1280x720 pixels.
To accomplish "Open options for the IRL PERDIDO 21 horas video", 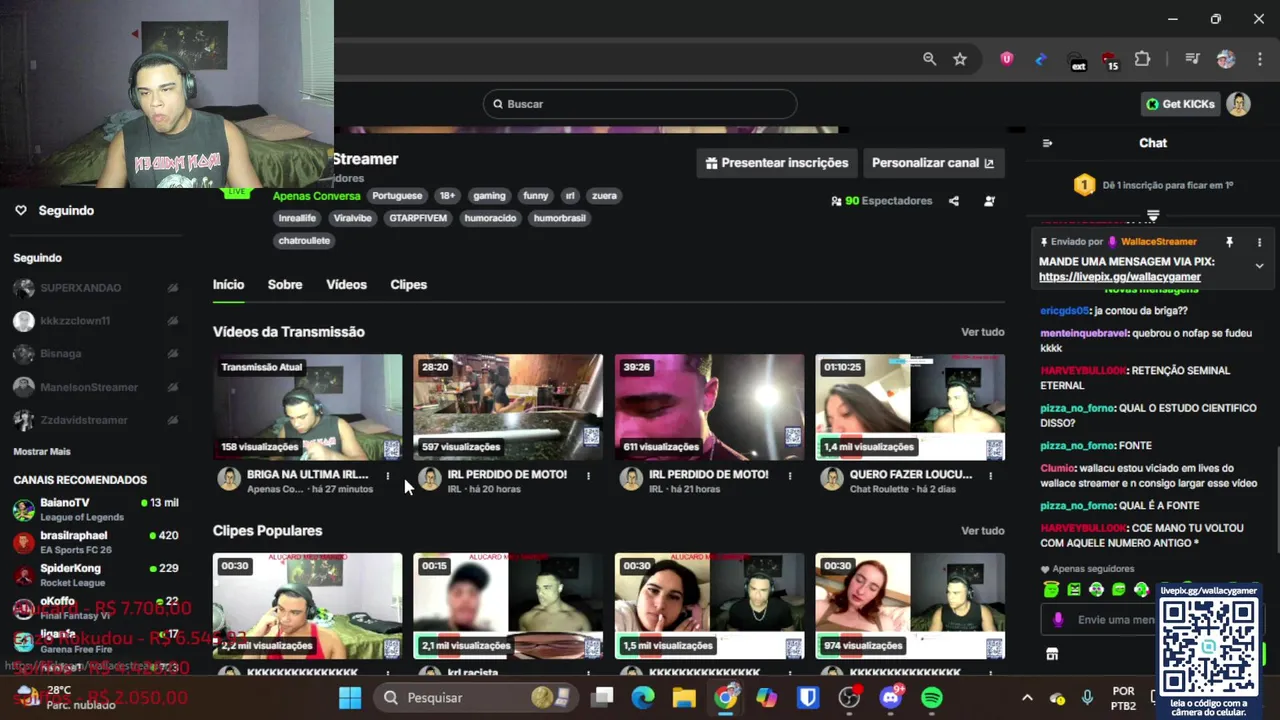I will (790, 476).
